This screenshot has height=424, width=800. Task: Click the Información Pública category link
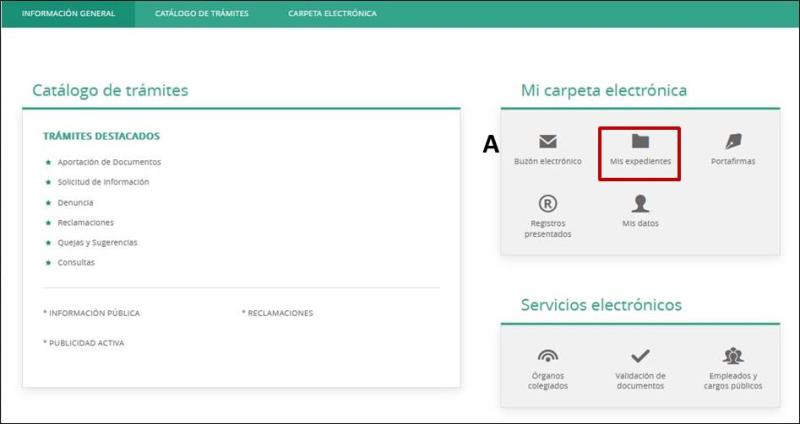point(92,313)
